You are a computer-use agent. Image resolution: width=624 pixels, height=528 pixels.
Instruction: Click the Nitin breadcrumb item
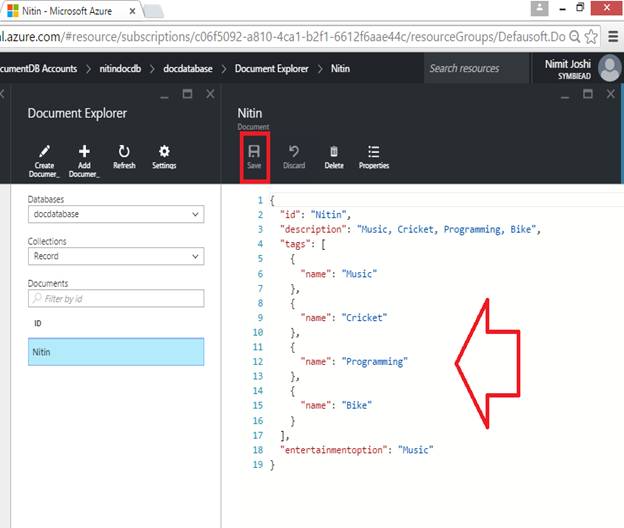click(x=340, y=68)
